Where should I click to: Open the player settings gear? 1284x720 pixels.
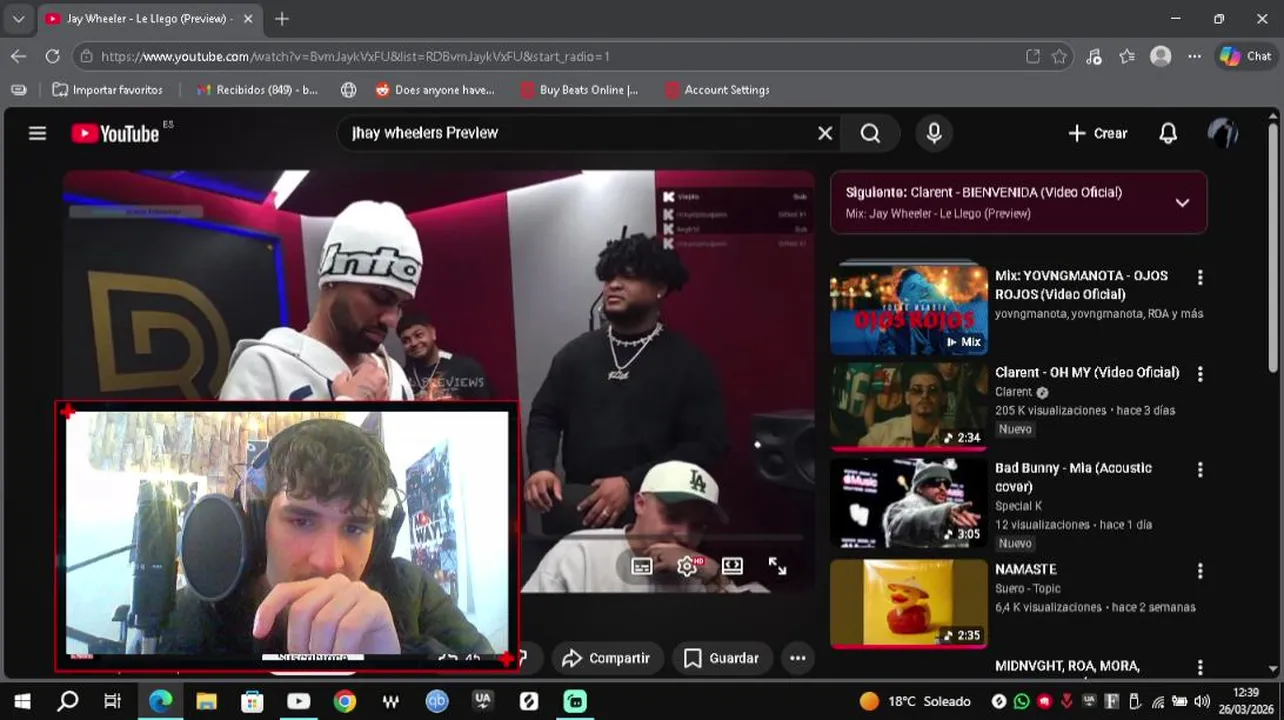pos(688,566)
